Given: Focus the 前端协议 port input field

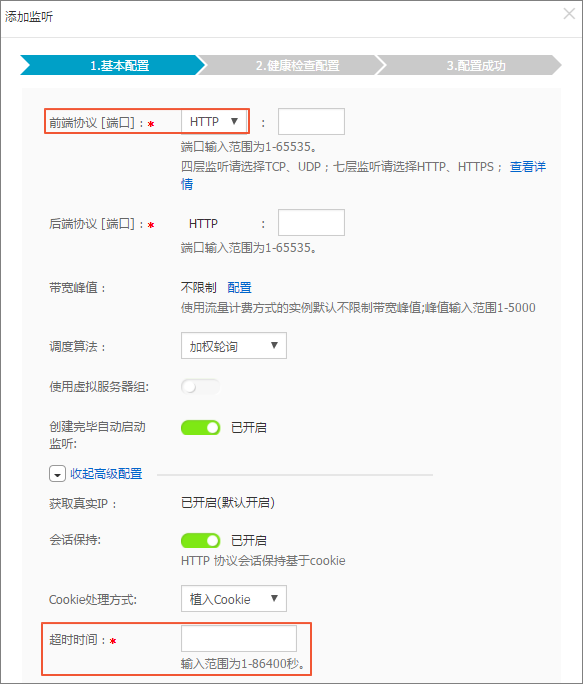Looking at the screenshot, I should 311,122.
